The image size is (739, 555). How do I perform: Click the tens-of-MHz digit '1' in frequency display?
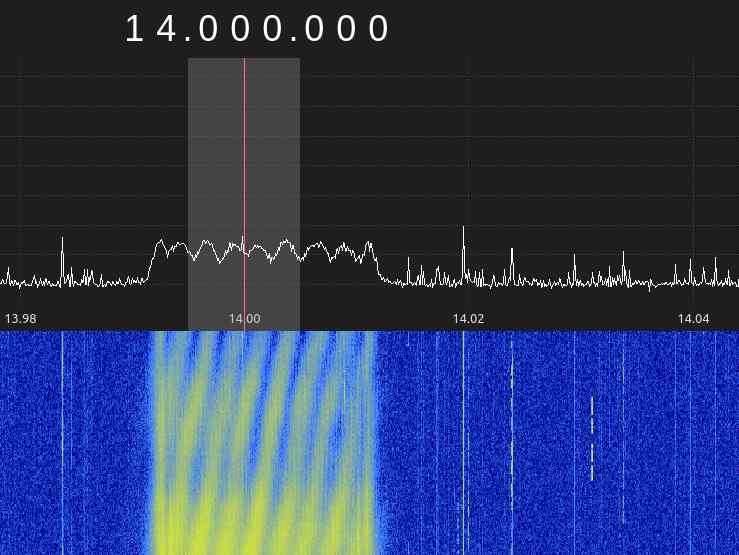[135, 30]
